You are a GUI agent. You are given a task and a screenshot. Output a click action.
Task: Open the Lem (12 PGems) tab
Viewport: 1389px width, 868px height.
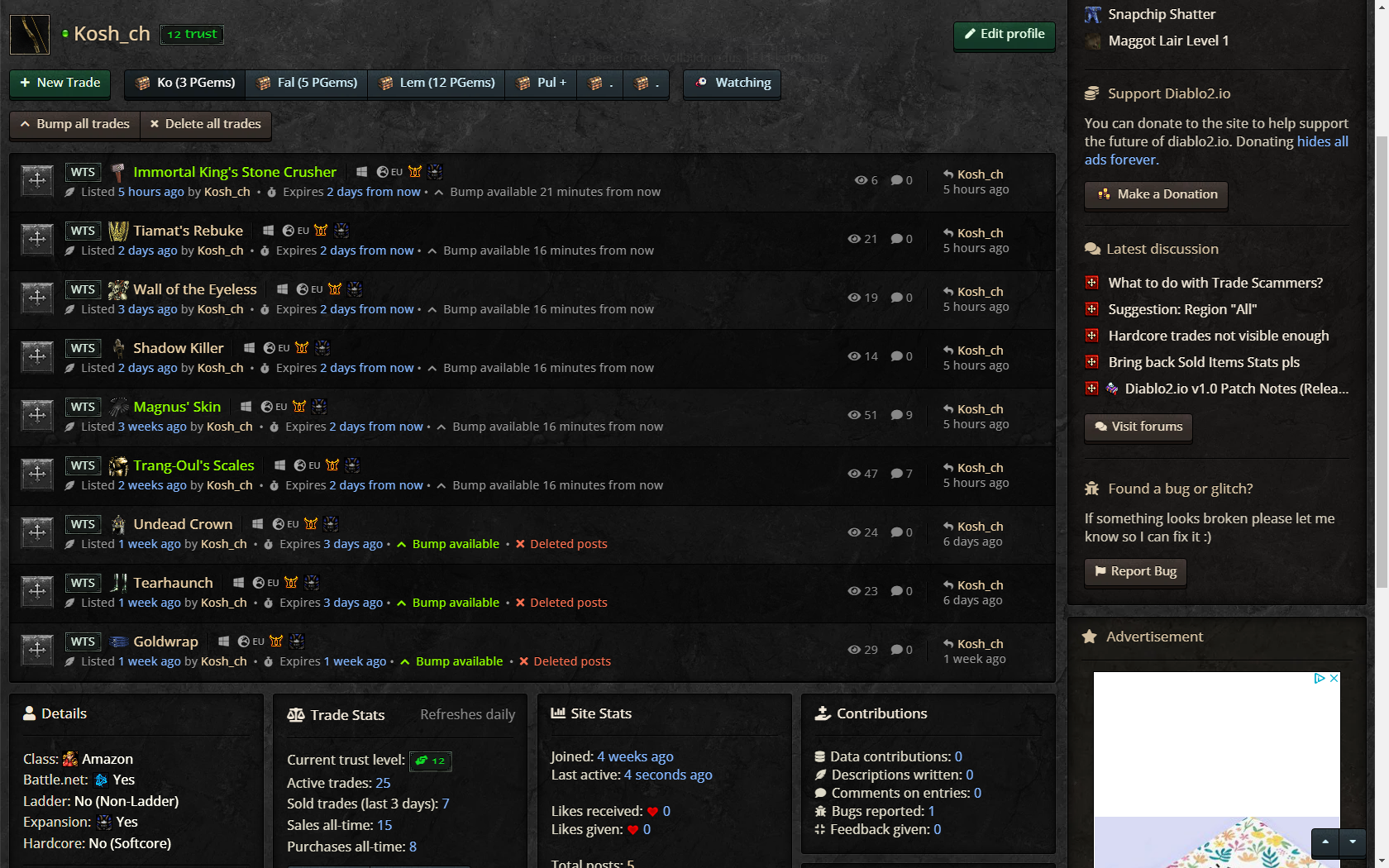pyautogui.click(x=437, y=83)
